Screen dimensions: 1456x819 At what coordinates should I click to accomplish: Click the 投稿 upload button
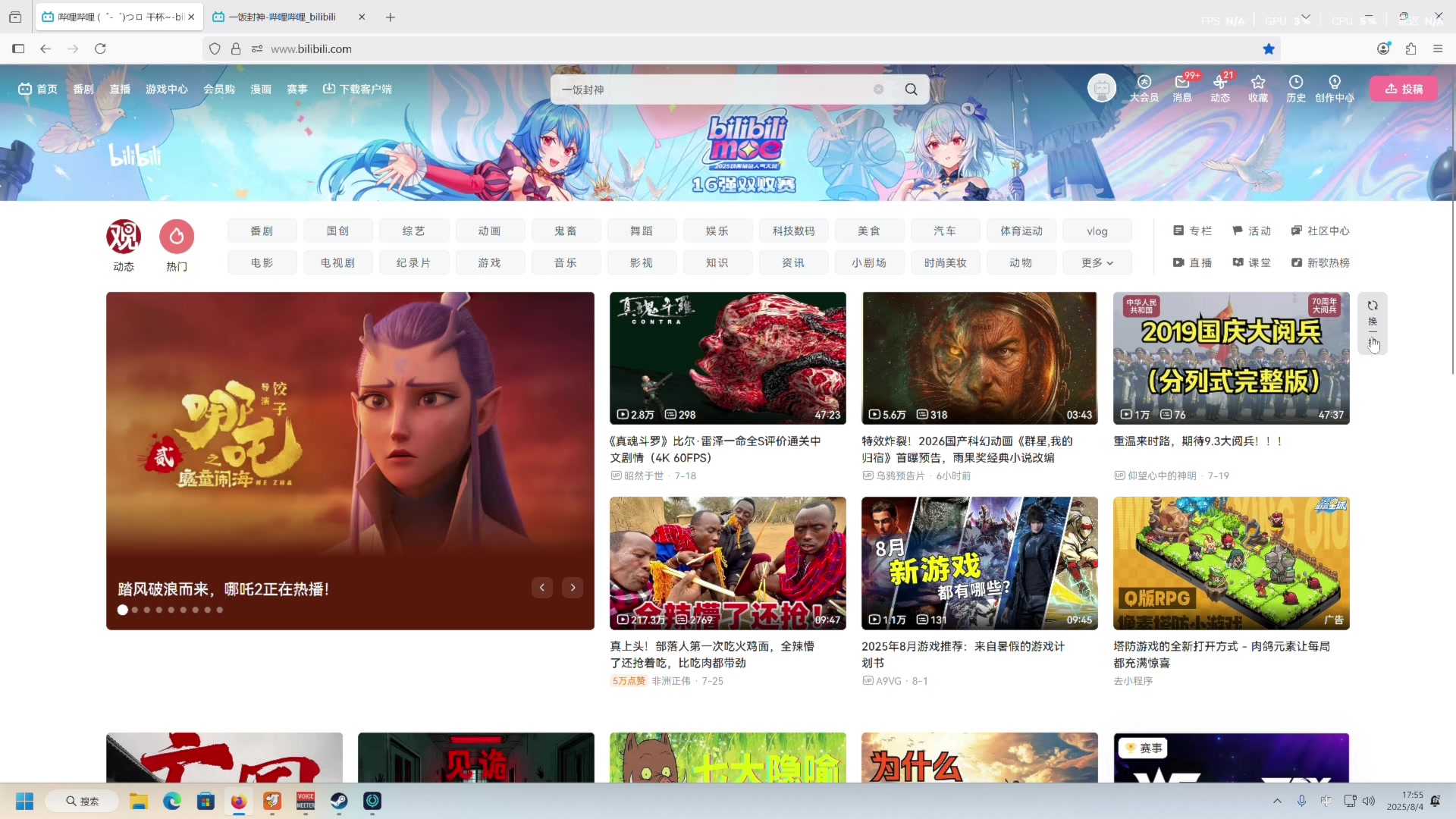click(x=1404, y=89)
